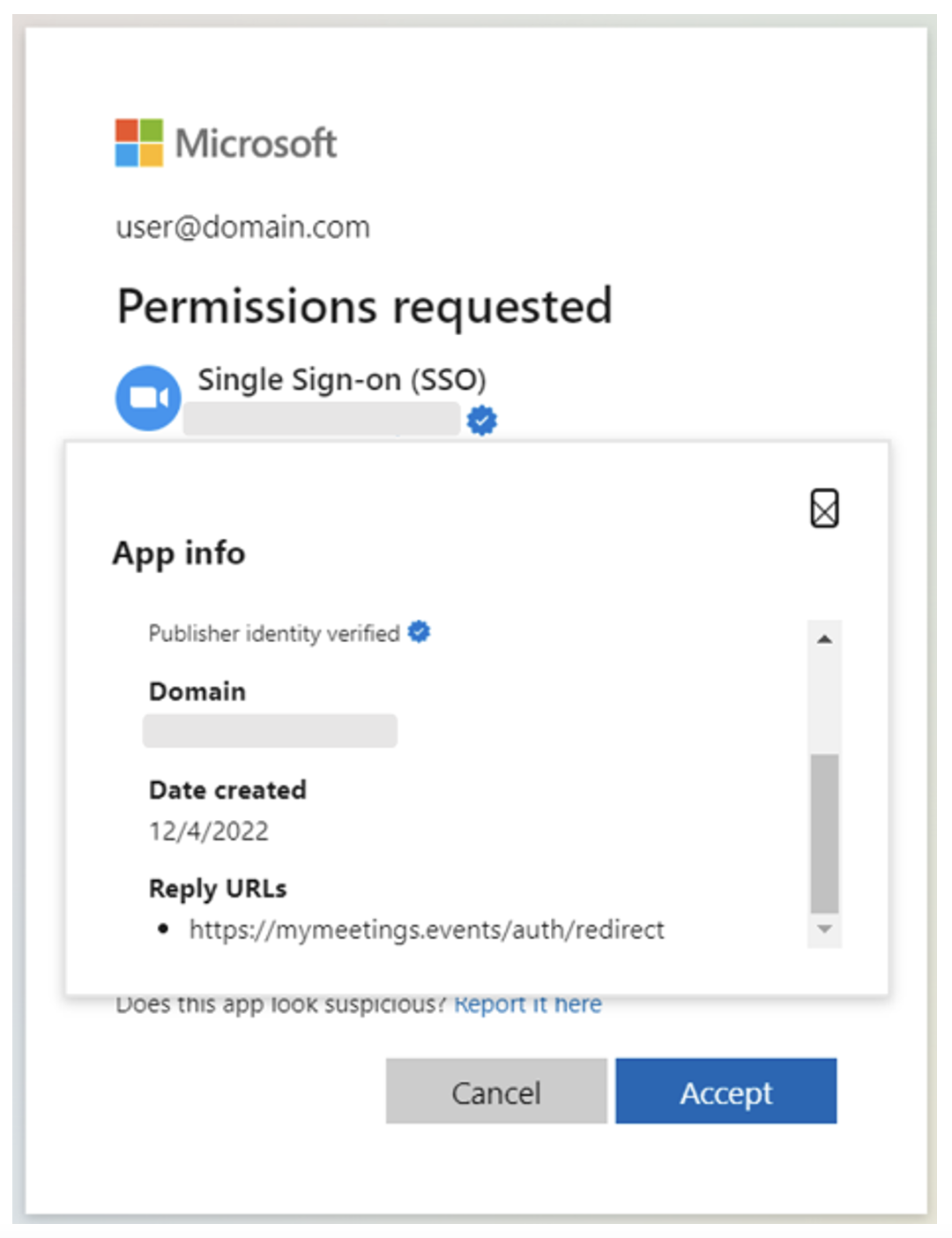952x1238 pixels.
Task: Select the Date created value 12/4/2022
Action: click(x=210, y=830)
